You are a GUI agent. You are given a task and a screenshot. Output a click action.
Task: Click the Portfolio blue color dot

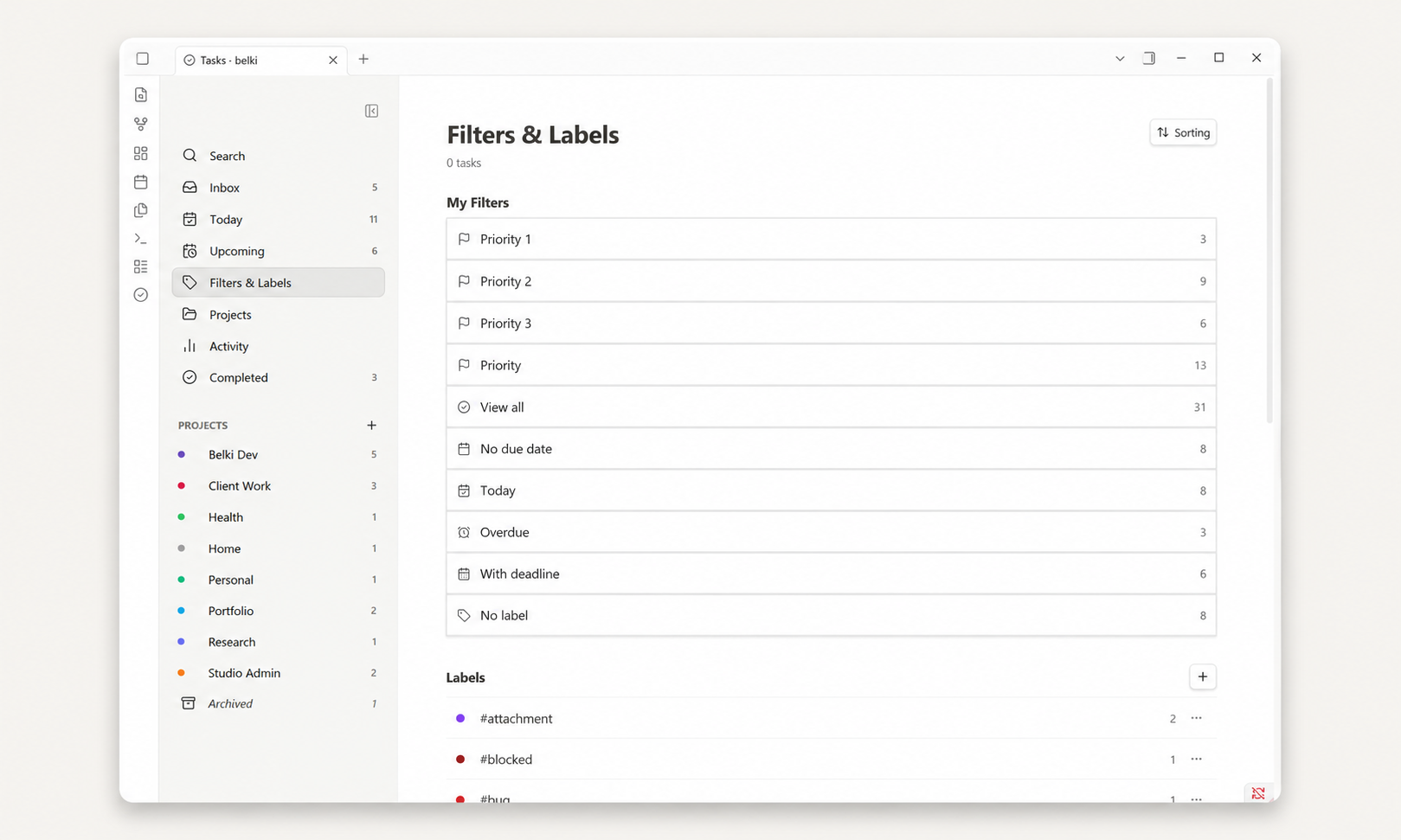coord(181,610)
